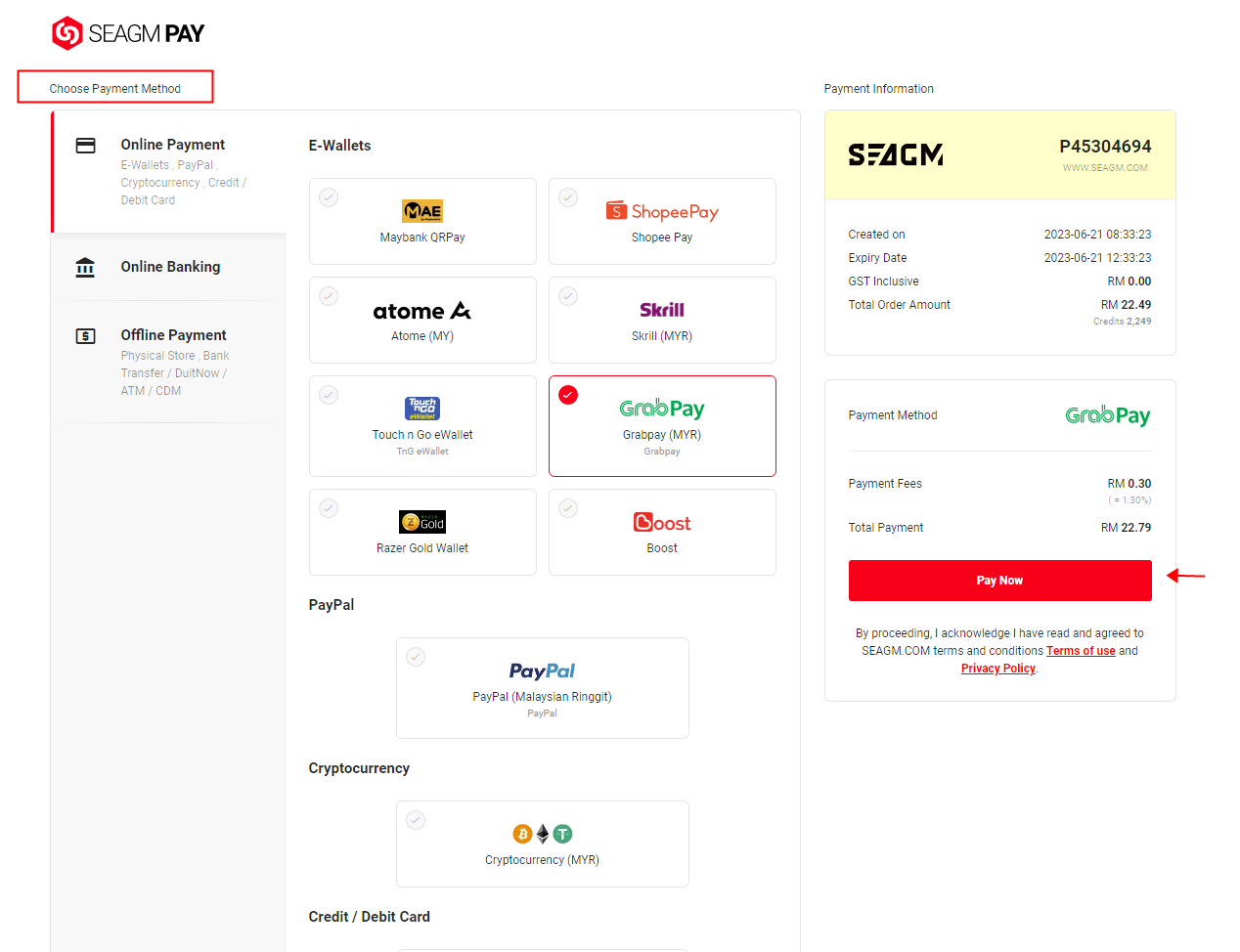Tick the Cryptocurrency (MYR) checkmark circle
The height and width of the screenshot is (952, 1240).
[416, 820]
